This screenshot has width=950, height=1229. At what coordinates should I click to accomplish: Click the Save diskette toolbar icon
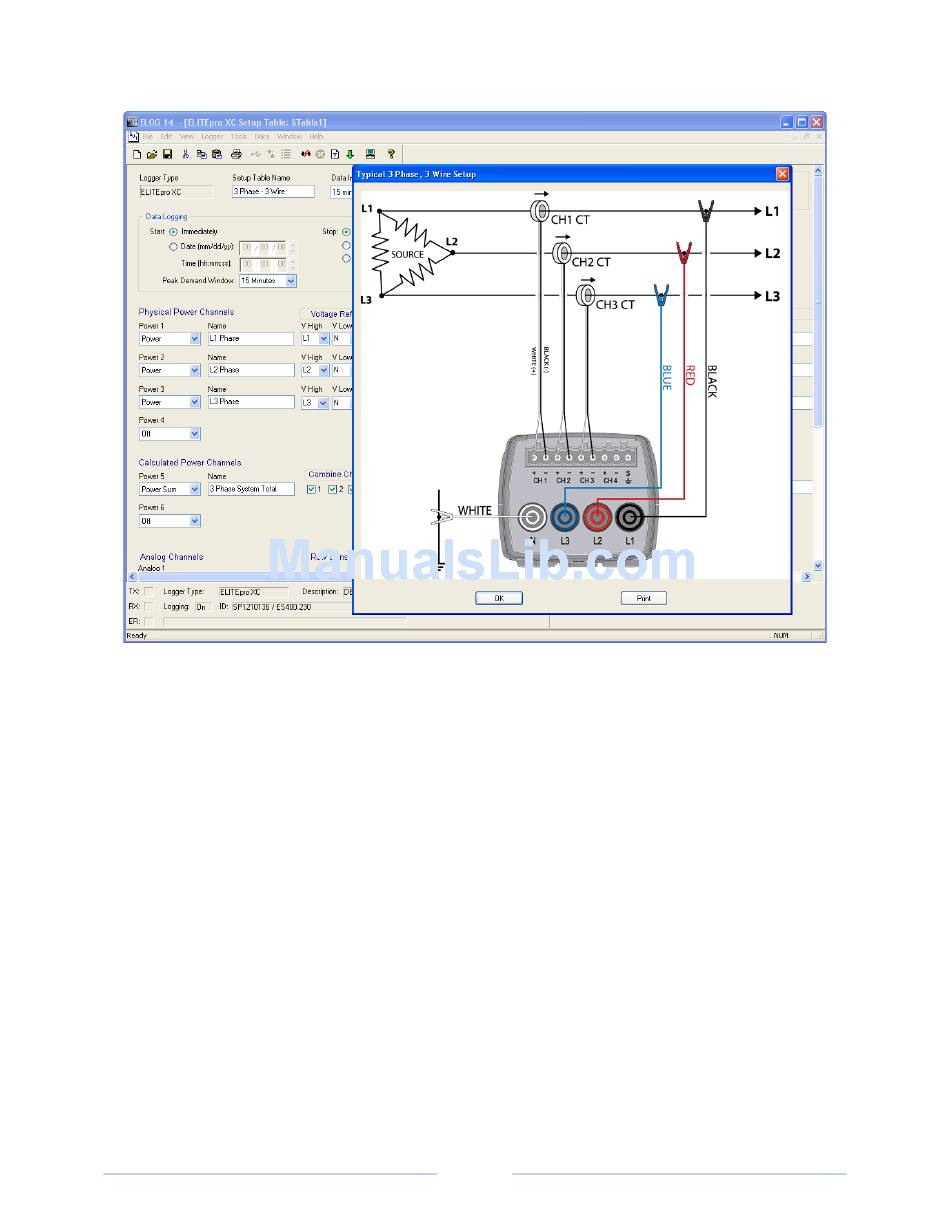pyautogui.click(x=168, y=155)
